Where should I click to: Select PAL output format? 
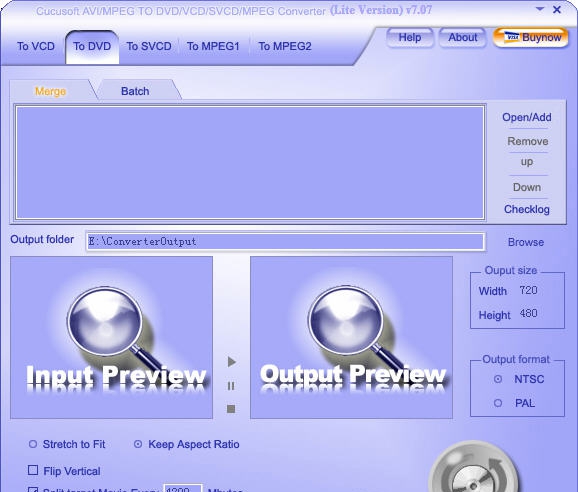[x=498, y=403]
